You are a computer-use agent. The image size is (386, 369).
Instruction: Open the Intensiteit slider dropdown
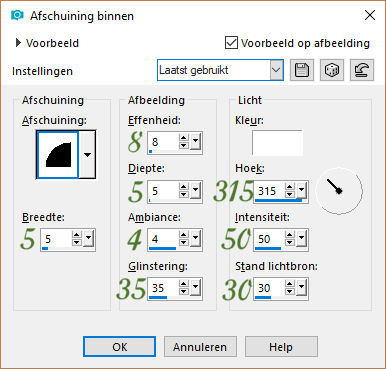point(302,239)
